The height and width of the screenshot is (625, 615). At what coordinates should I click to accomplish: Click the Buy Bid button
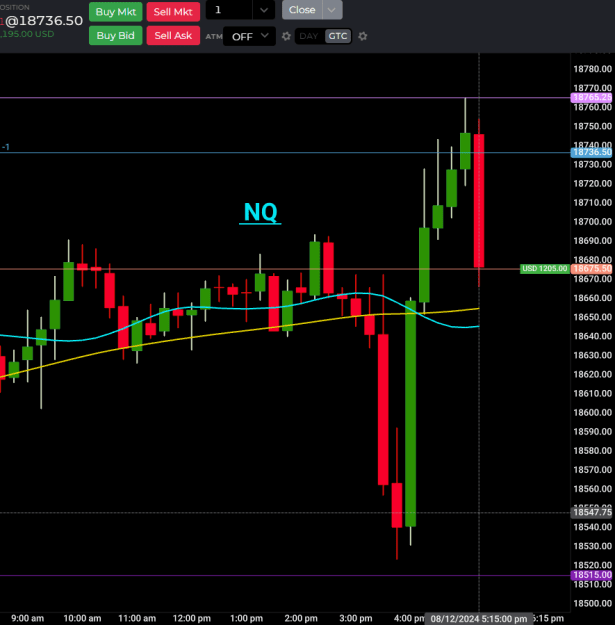click(x=116, y=35)
